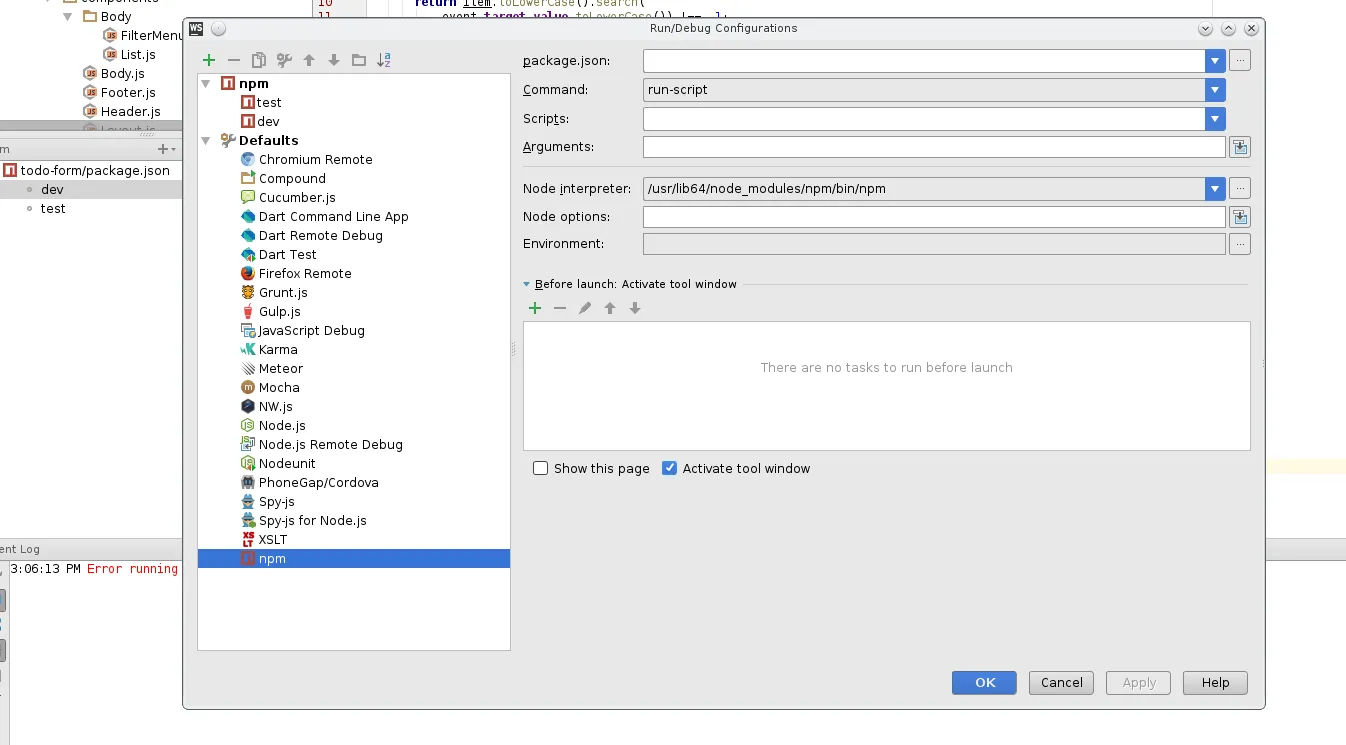Image resolution: width=1346 pixels, height=745 pixels.
Task: Browse for package.json with the ellipsis button
Action: pyautogui.click(x=1240, y=61)
